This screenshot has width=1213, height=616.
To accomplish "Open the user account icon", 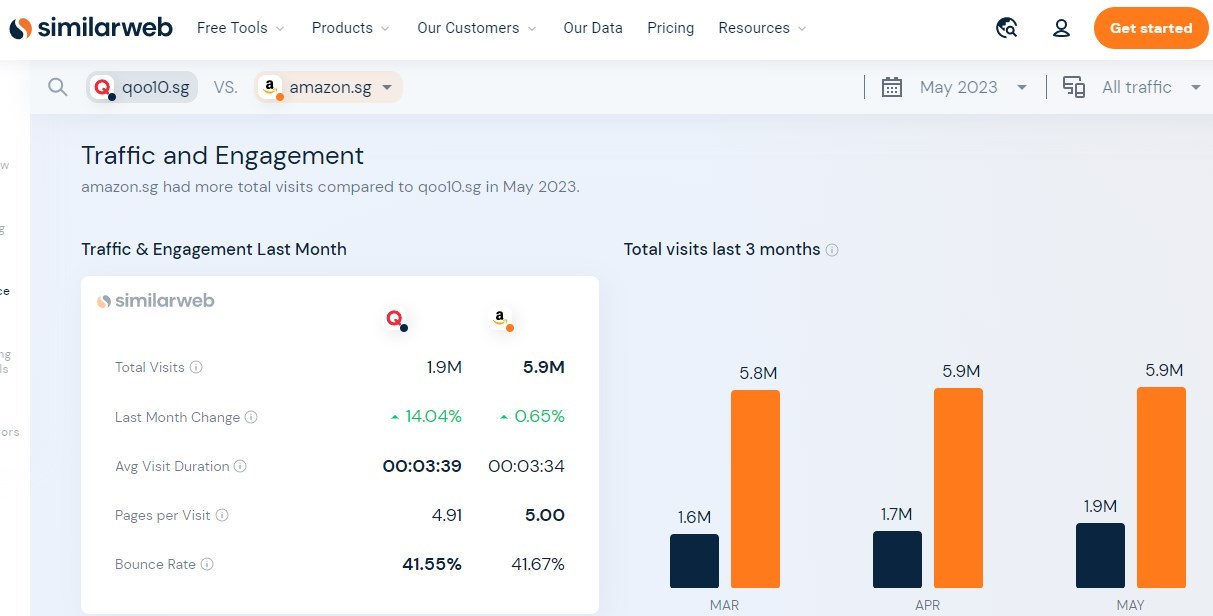I will click(1062, 28).
